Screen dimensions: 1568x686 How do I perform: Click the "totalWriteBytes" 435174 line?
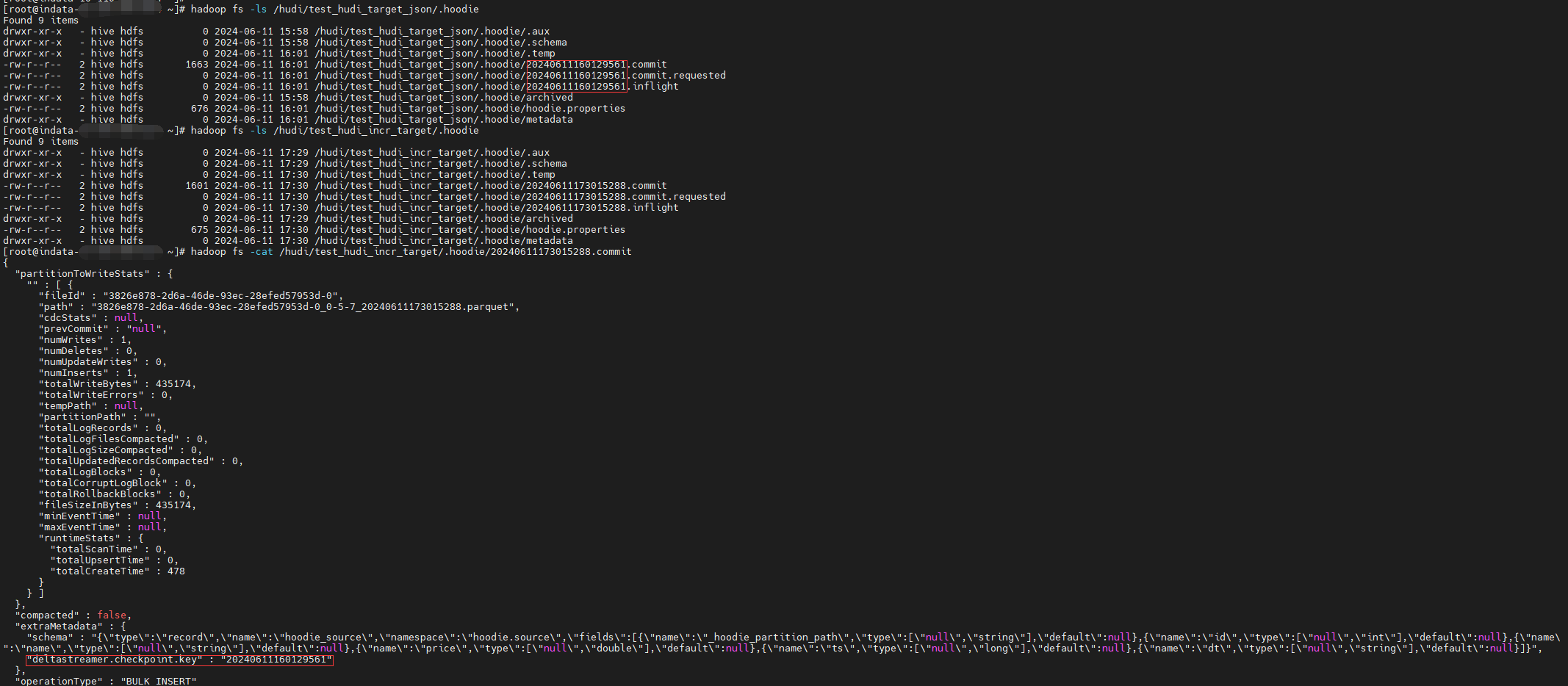click(118, 384)
